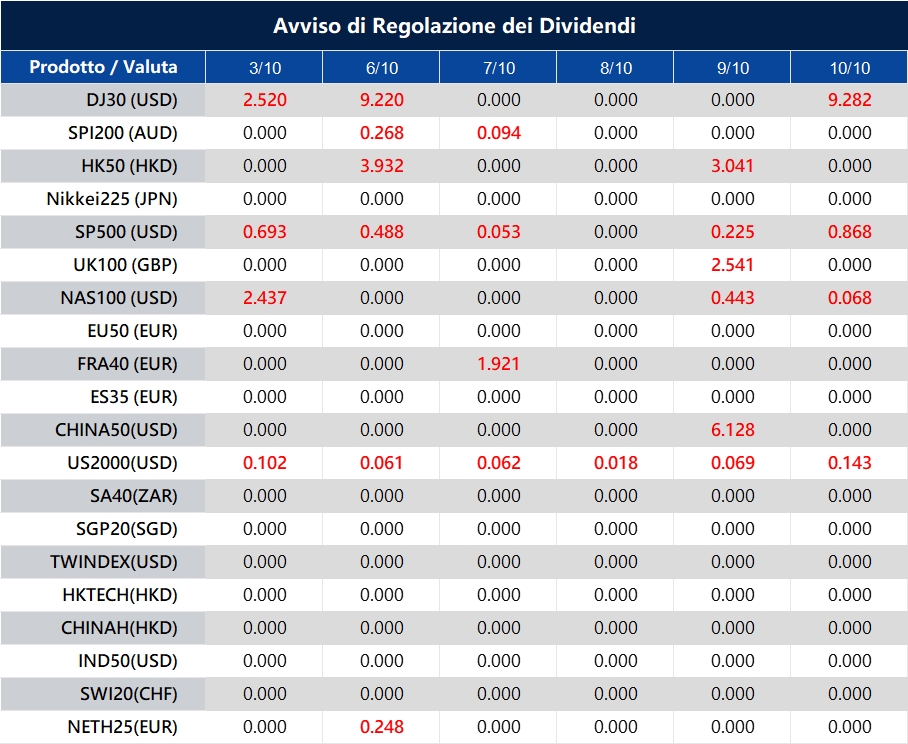Click the 6.128 value for CHINA50
This screenshot has width=908, height=744.
[x=732, y=430]
